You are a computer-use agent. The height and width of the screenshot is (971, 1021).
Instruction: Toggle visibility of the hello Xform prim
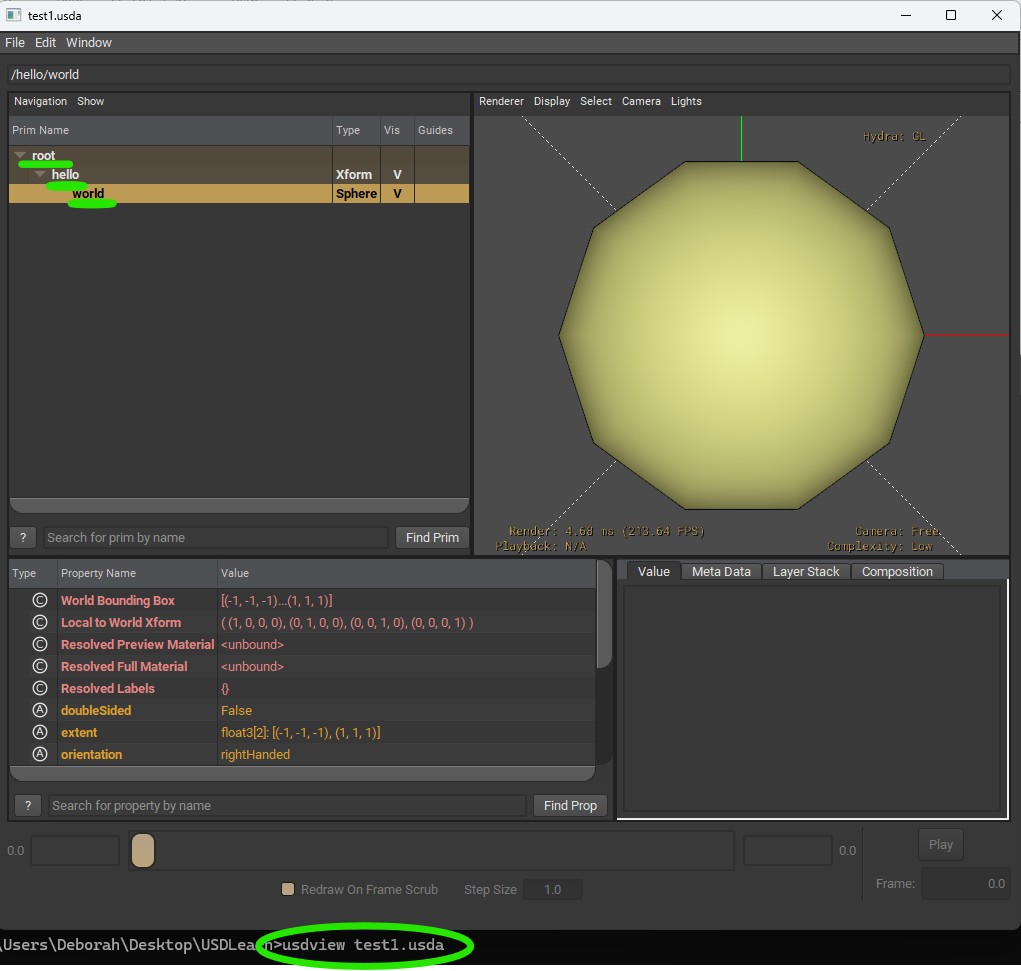(397, 175)
